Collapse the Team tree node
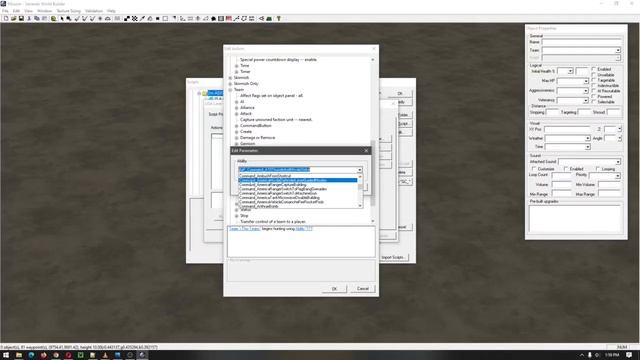The width and height of the screenshot is (640, 360). pyautogui.click(x=231, y=90)
